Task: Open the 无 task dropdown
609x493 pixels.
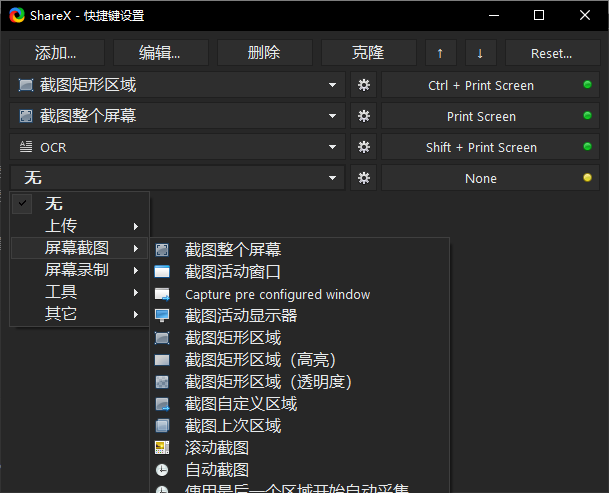Action: coord(177,178)
